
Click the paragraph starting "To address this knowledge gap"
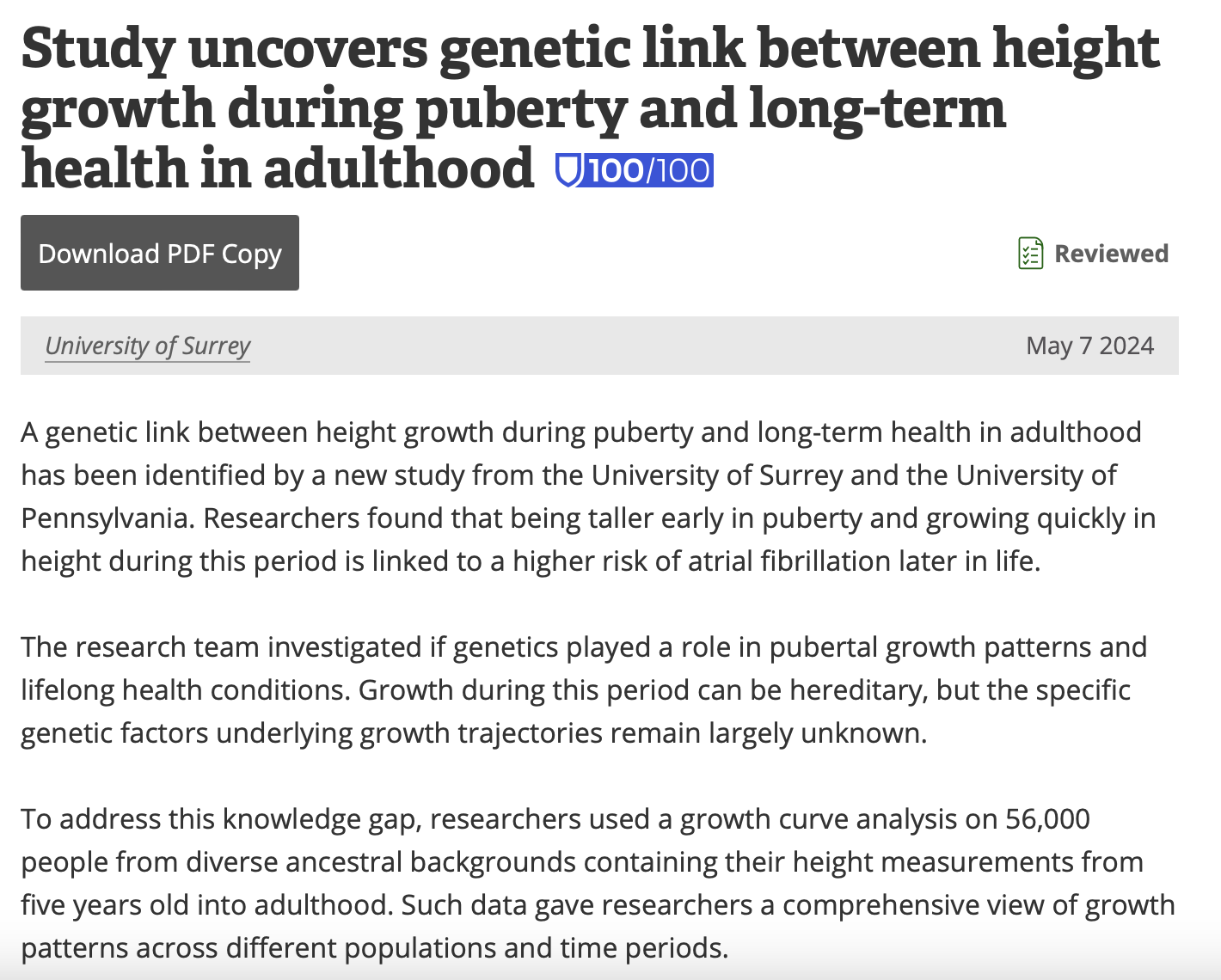tap(598, 883)
